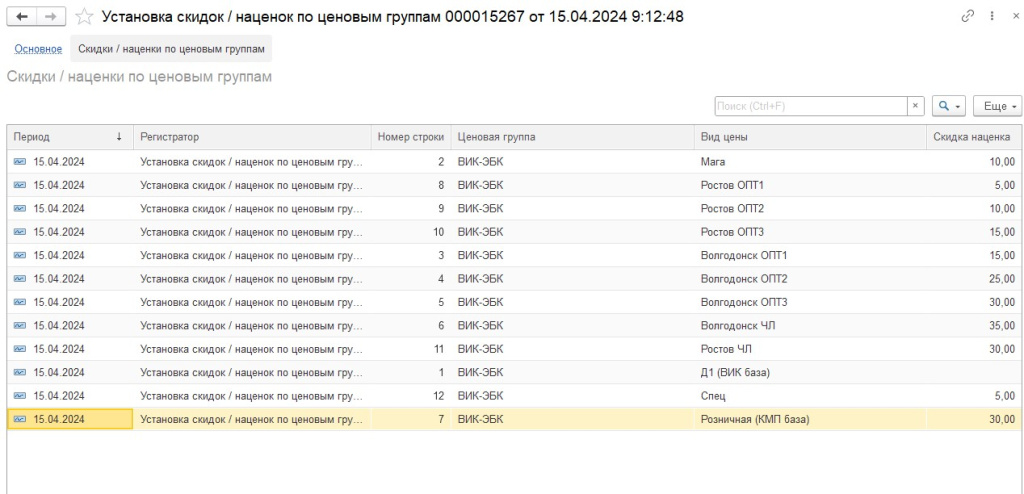
Task: Open the magnifier search dropdown
Action: point(948,106)
